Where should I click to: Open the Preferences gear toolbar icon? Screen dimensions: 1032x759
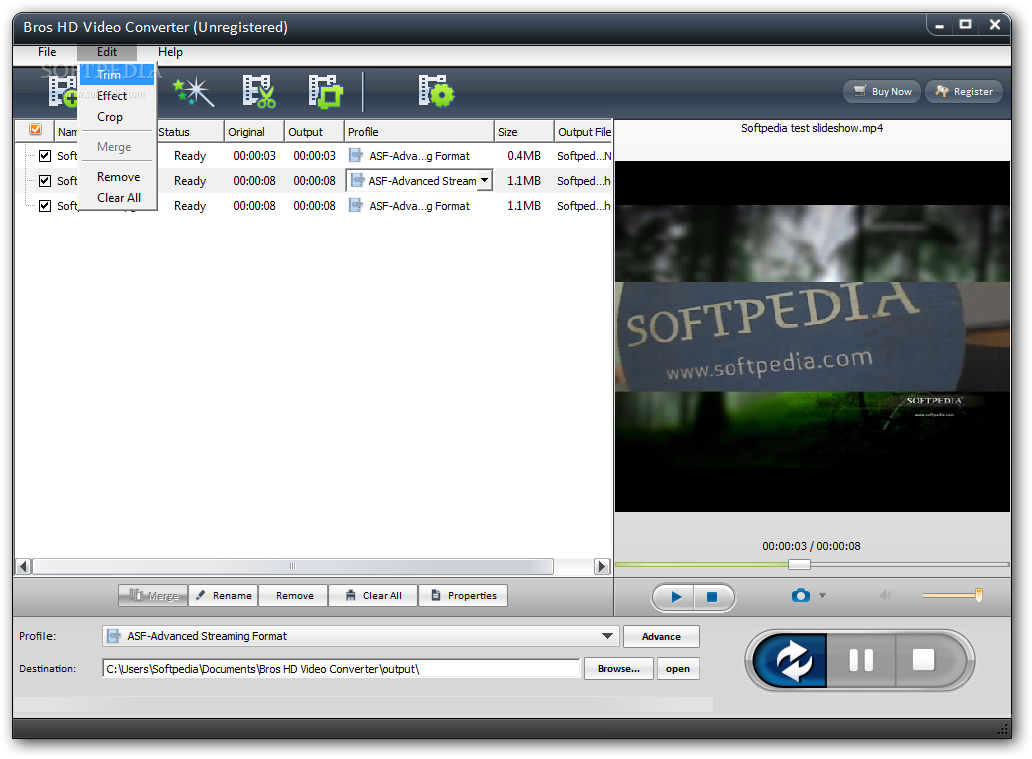(436, 92)
